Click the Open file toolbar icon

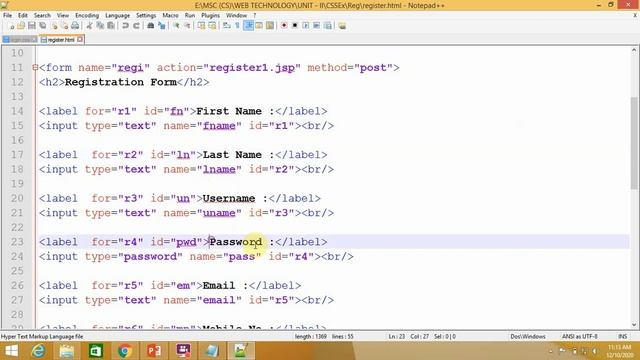tap(21, 26)
